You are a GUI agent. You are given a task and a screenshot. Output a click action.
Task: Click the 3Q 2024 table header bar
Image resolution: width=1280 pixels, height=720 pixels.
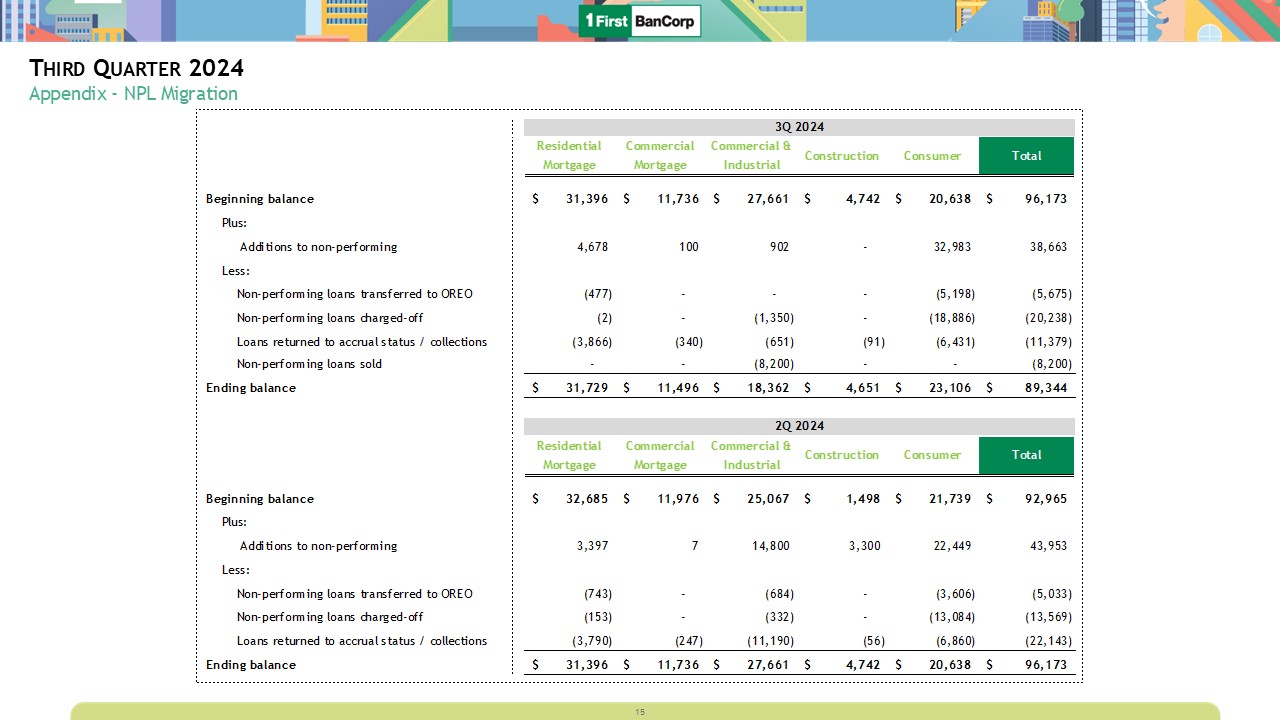tap(799, 127)
